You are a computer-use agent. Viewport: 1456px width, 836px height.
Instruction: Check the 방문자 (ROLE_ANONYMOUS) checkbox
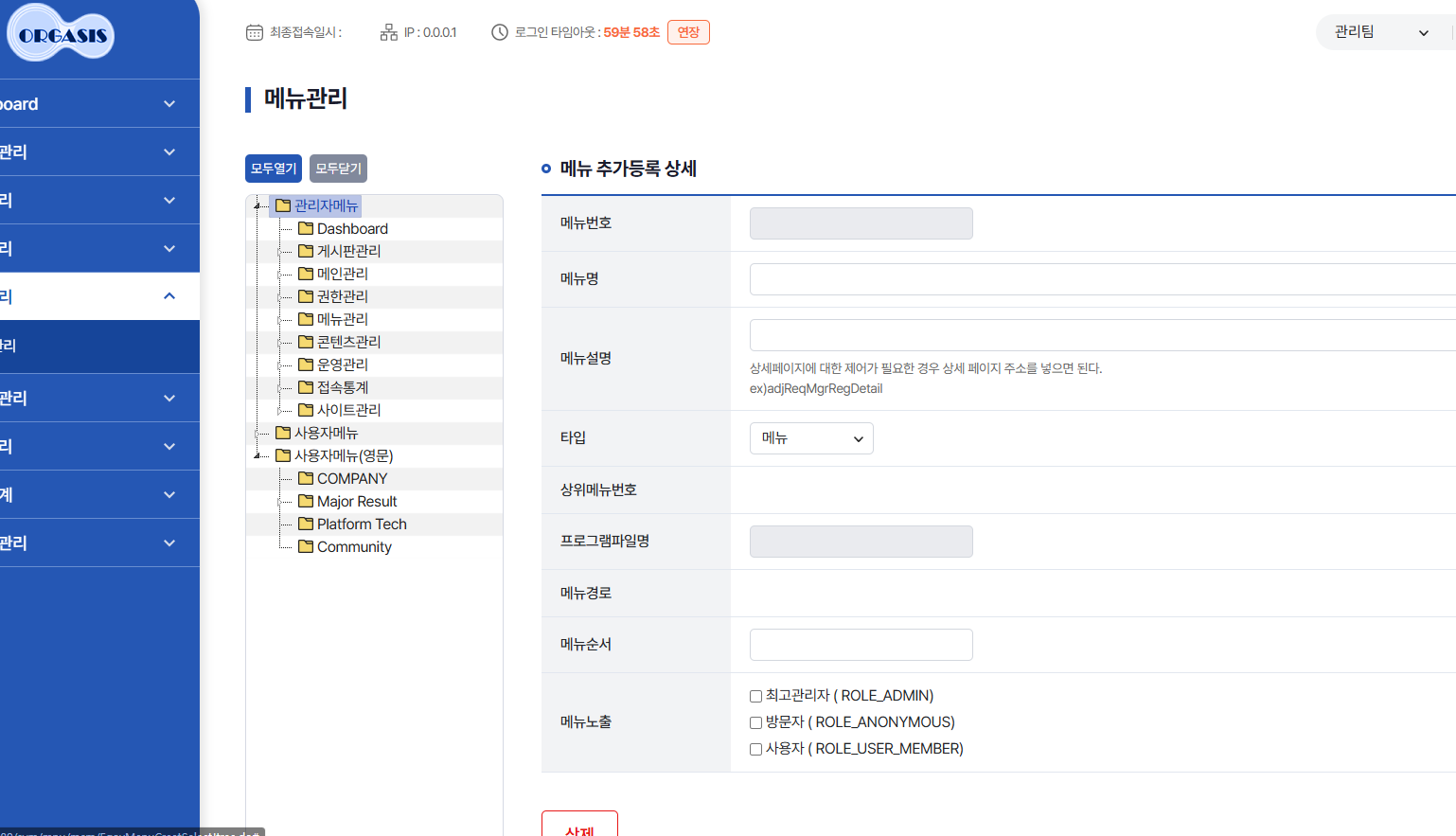click(x=755, y=722)
